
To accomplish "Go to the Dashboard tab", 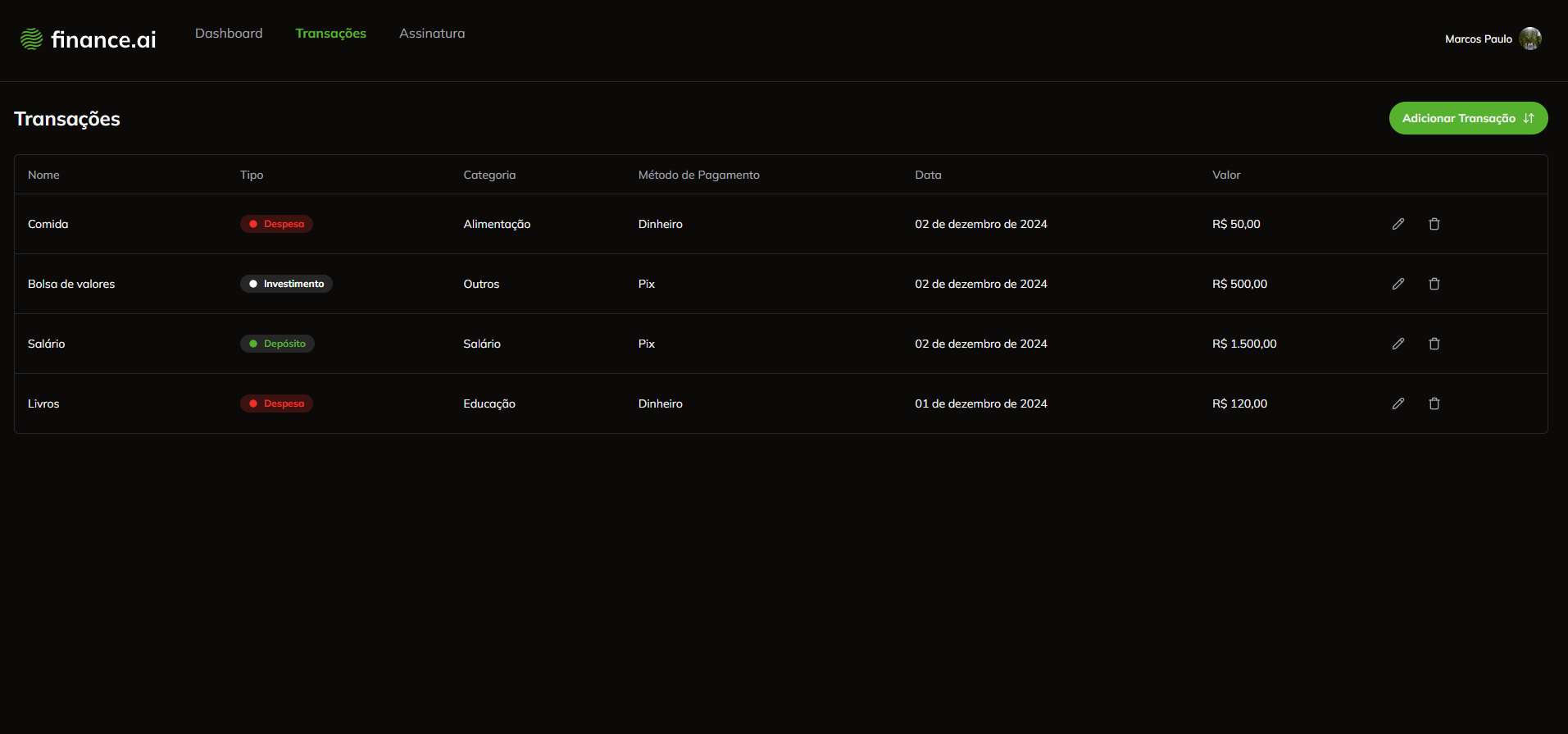I will click(229, 34).
